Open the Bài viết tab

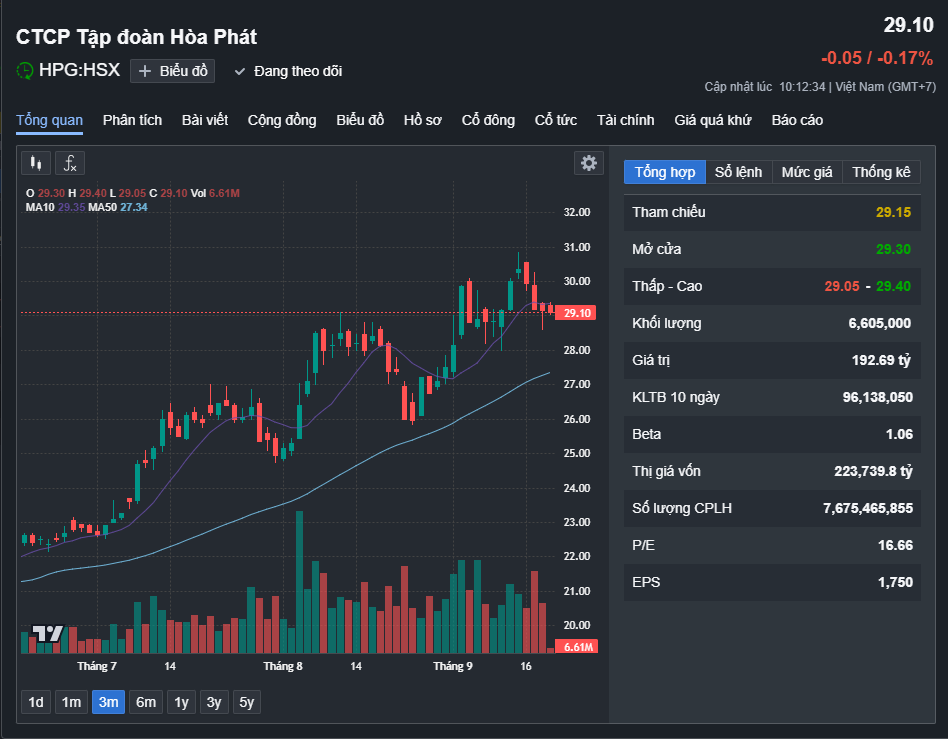click(x=205, y=120)
